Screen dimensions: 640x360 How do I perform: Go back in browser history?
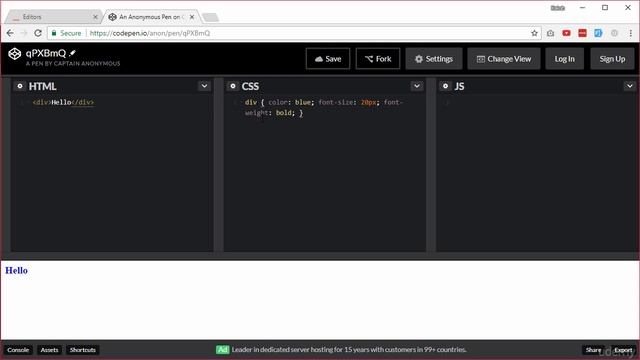point(10,33)
